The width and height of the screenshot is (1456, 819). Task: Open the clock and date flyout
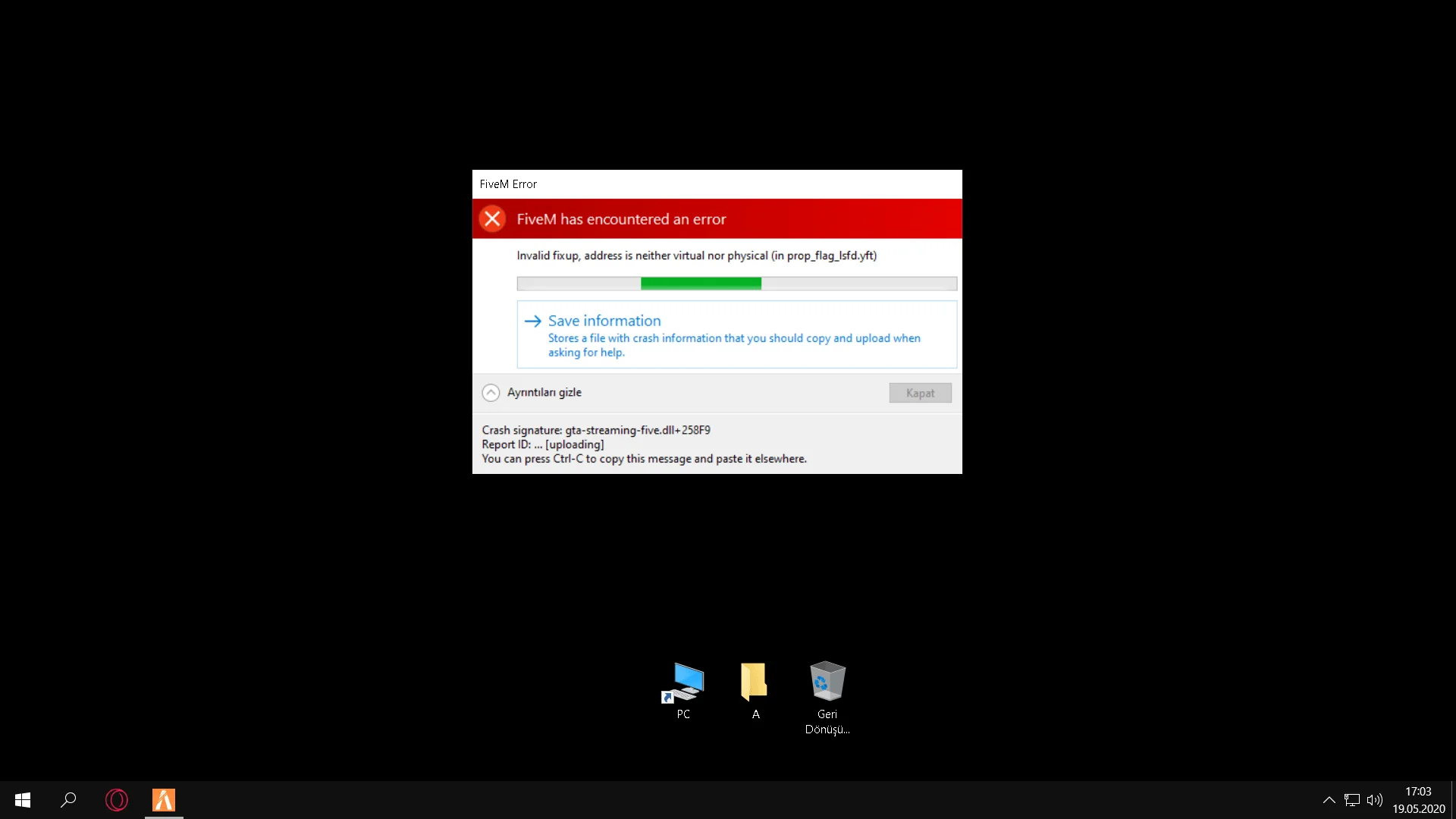pos(1417,800)
